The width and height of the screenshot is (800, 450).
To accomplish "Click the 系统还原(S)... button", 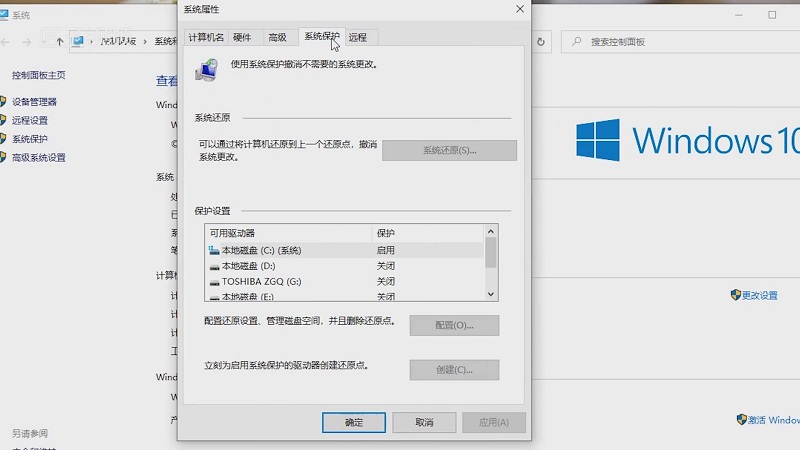I will click(x=449, y=151).
